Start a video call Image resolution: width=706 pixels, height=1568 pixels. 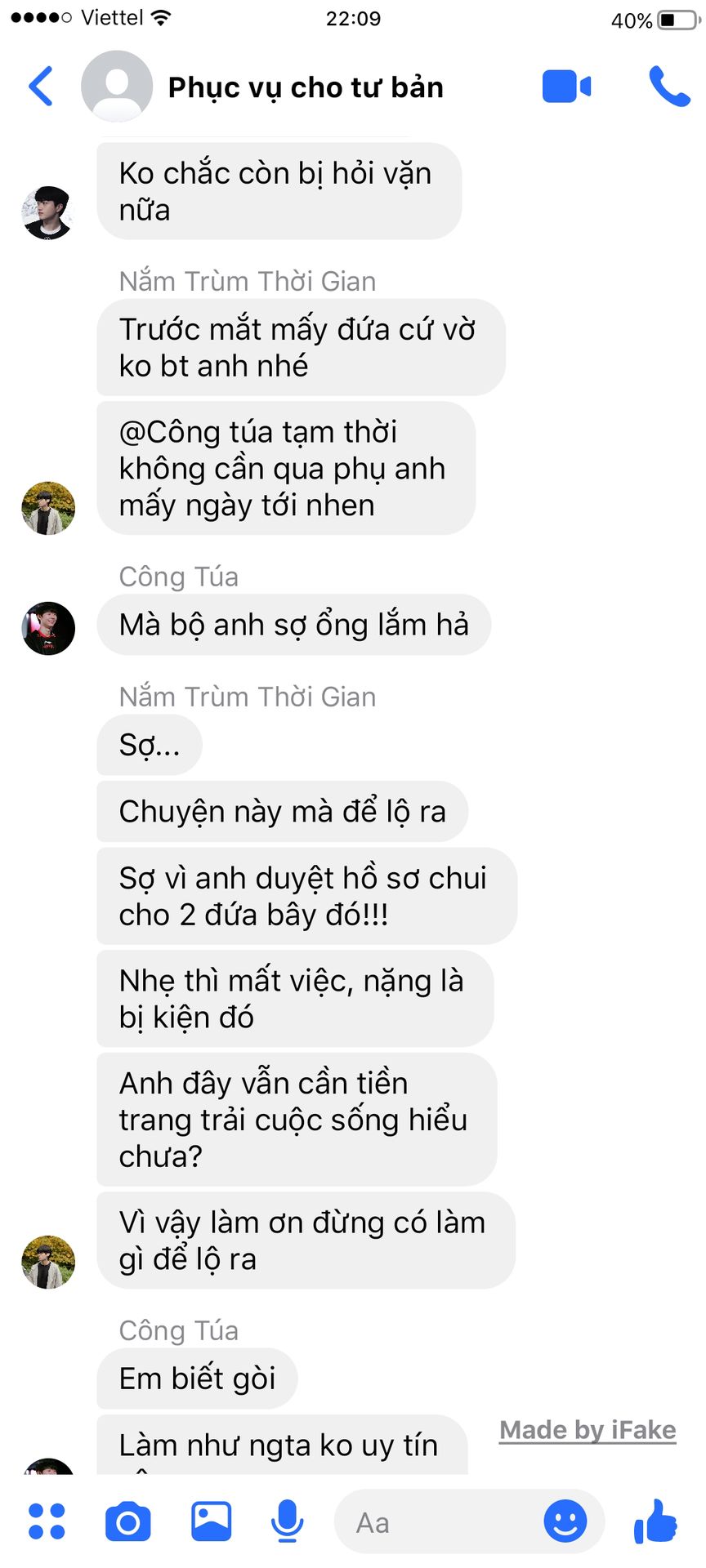566,87
